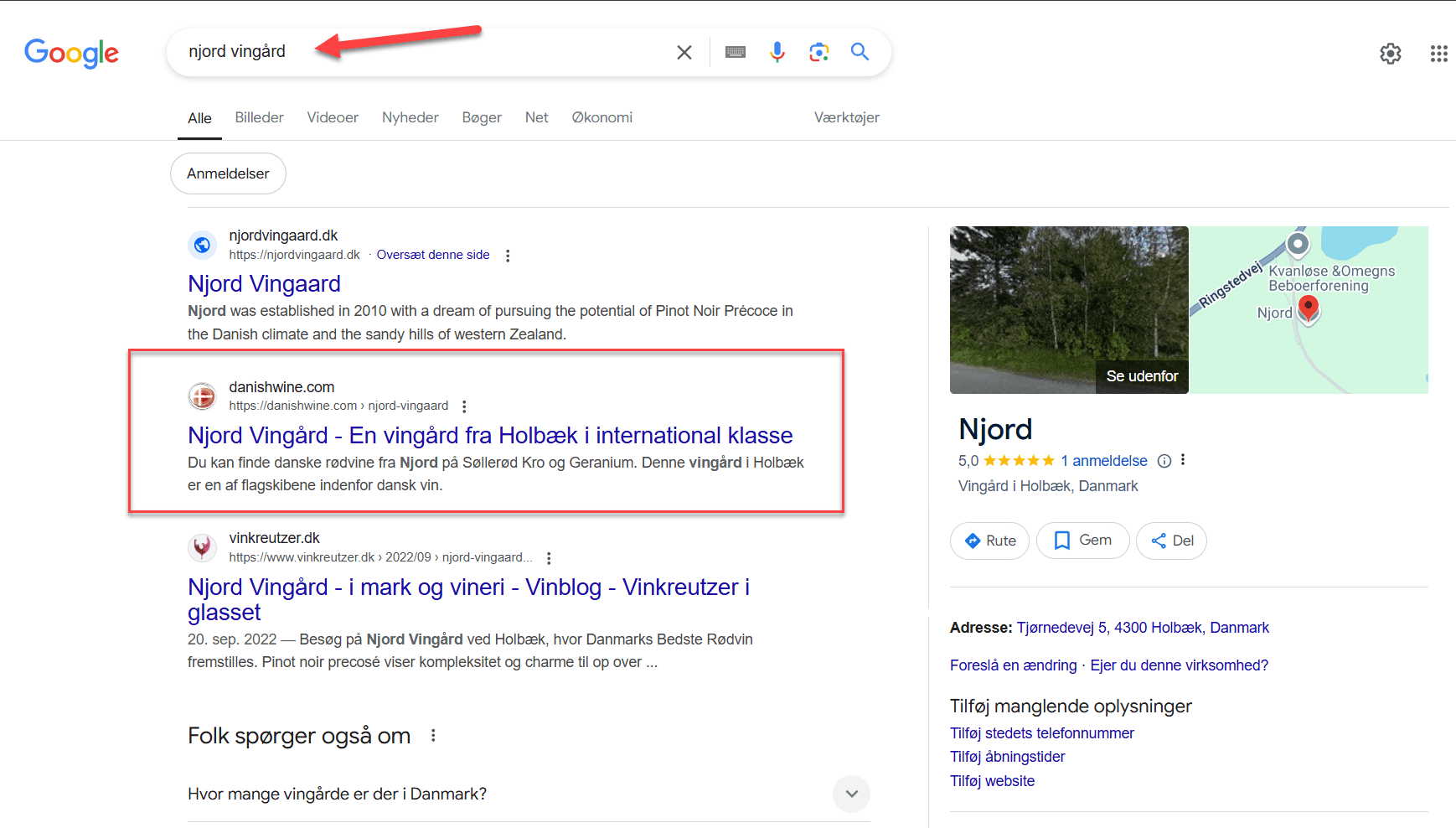This screenshot has height=828, width=1456.
Task: Switch to the Billeder tab
Action: pos(259,117)
